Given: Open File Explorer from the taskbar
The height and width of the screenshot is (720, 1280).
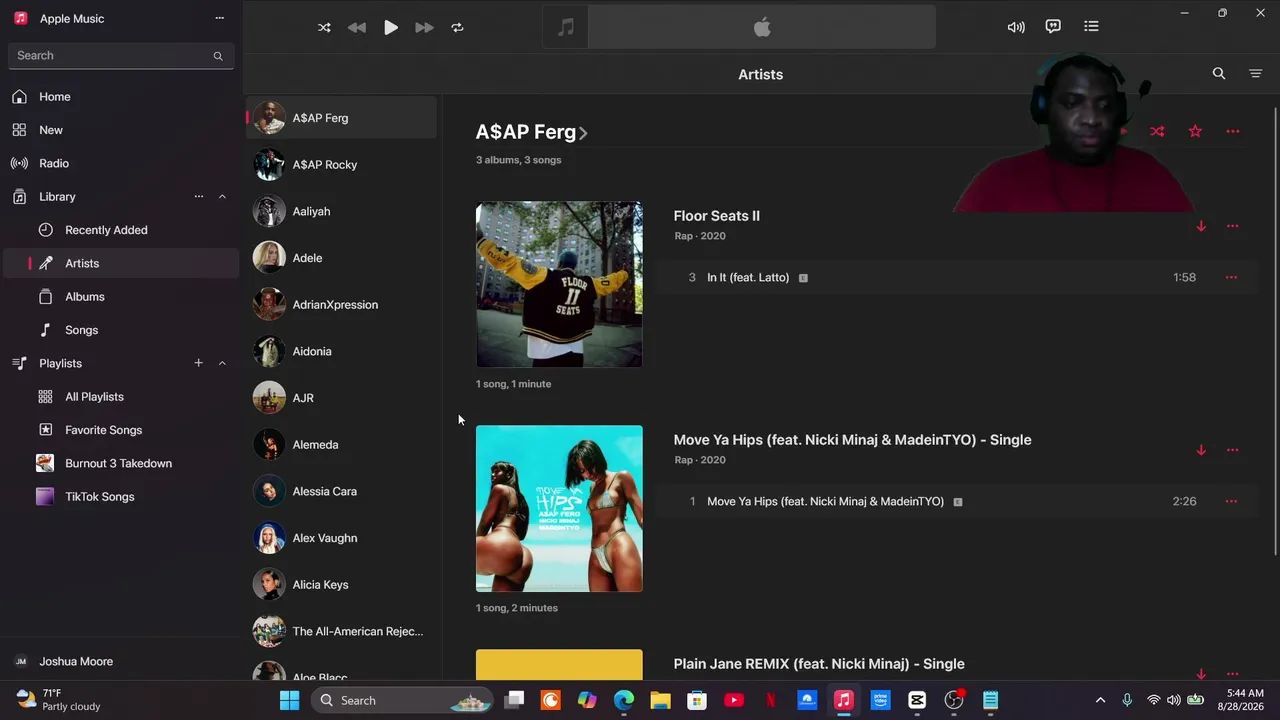Looking at the screenshot, I should [x=660, y=700].
